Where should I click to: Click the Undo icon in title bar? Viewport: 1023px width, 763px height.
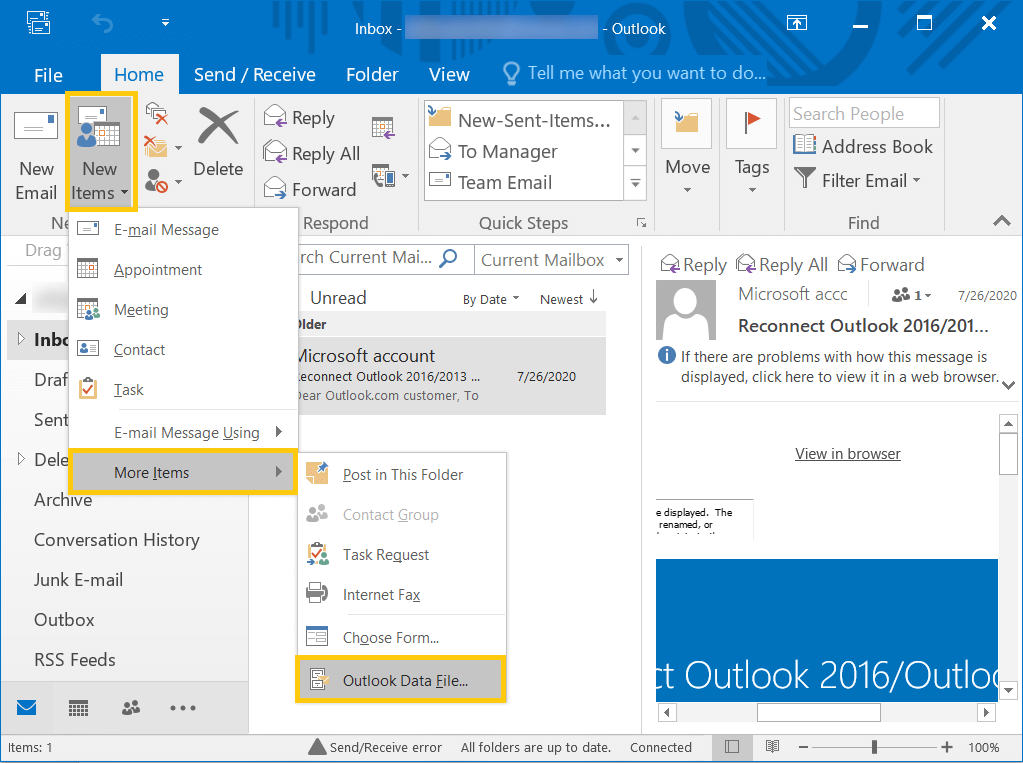point(102,23)
